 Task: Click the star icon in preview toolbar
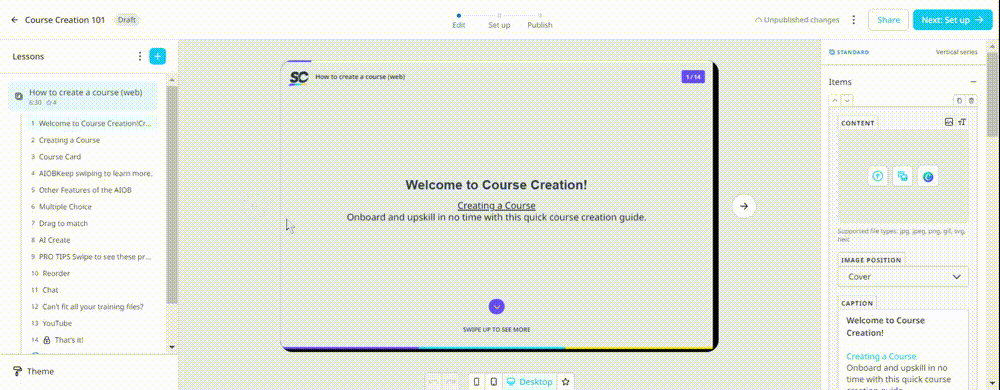click(x=565, y=382)
